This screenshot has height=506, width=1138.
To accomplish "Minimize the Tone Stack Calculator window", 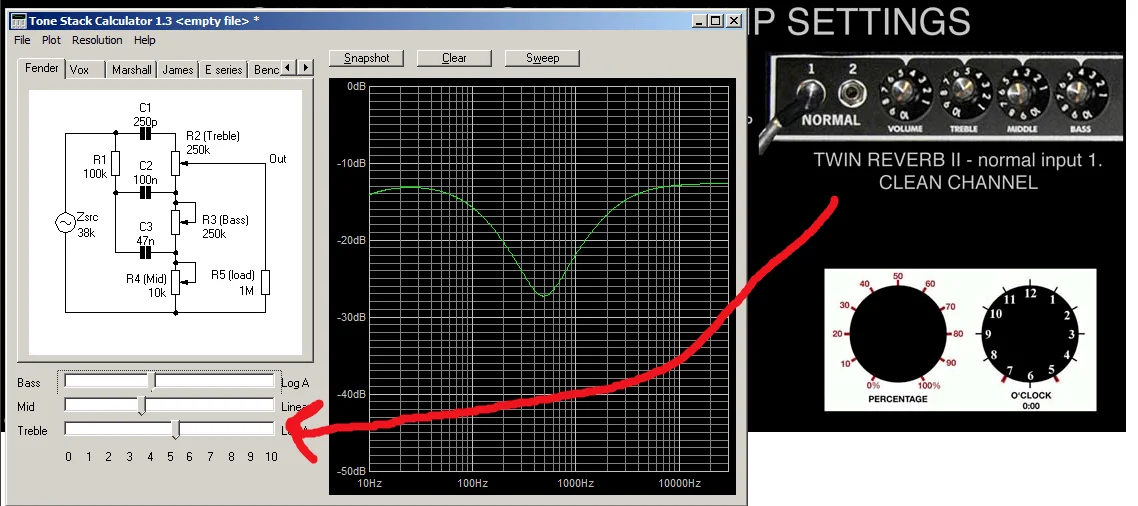I will [700, 21].
